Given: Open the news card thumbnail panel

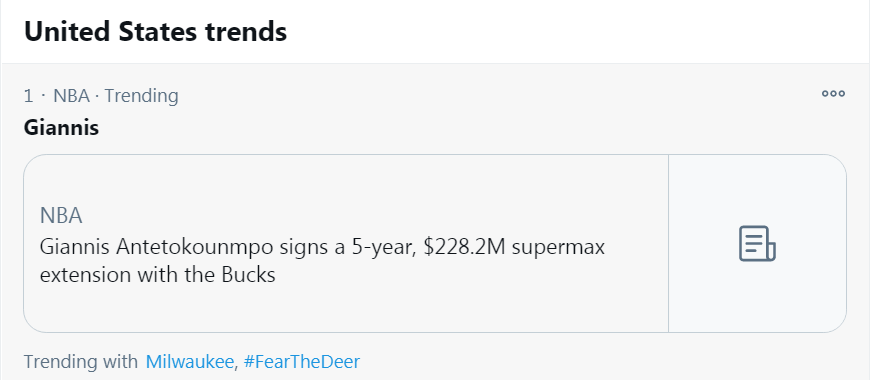Looking at the screenshot, I should (758, 244).
